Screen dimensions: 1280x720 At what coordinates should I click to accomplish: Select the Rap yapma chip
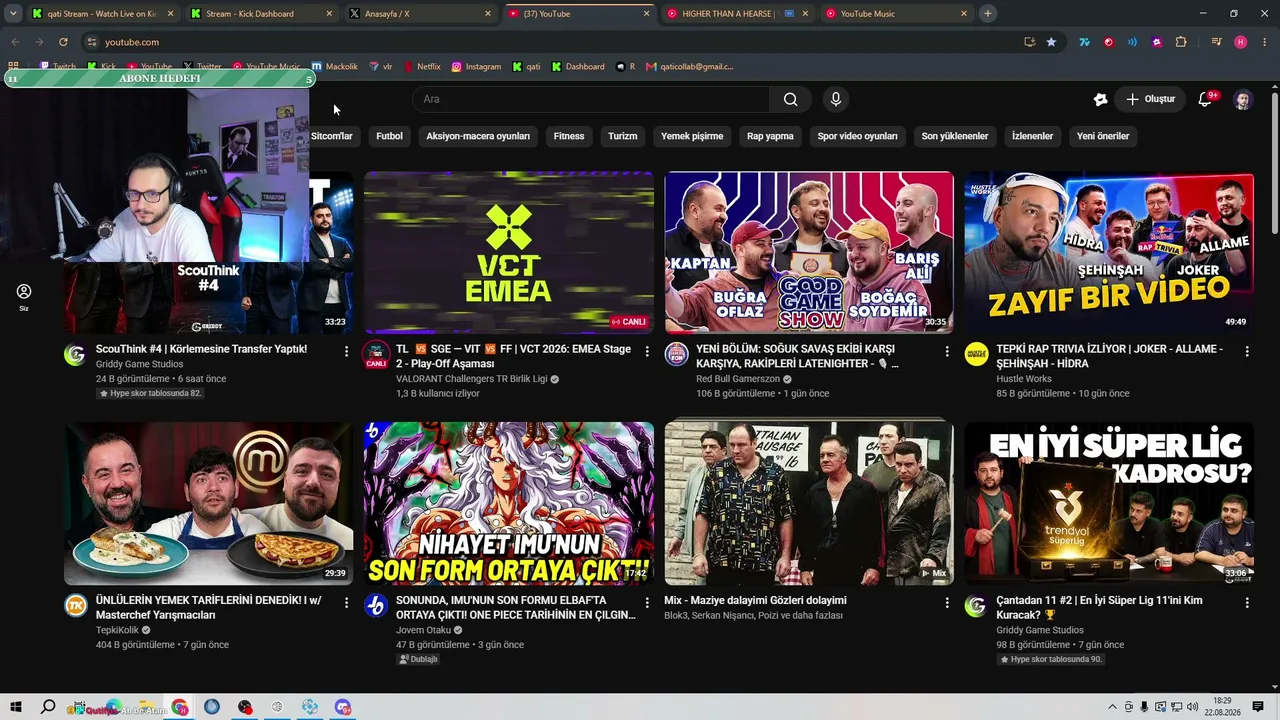click(770, 136)
